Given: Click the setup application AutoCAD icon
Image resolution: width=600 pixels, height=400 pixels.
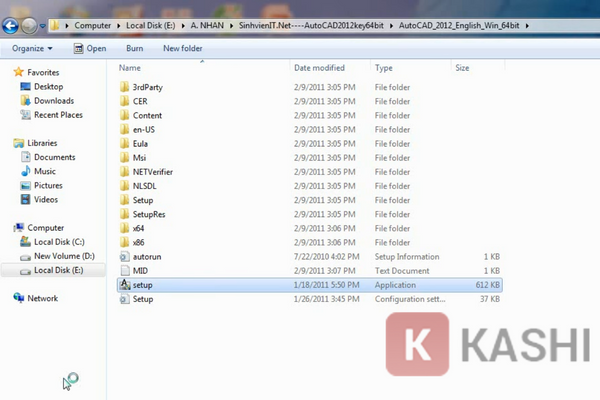Looking at the screenshot, I should [125, 285].
